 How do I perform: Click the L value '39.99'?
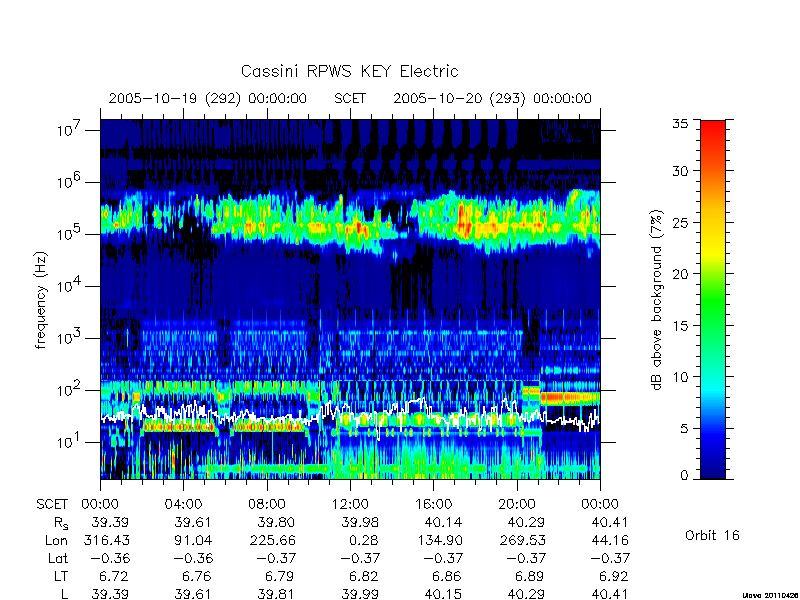360,594
